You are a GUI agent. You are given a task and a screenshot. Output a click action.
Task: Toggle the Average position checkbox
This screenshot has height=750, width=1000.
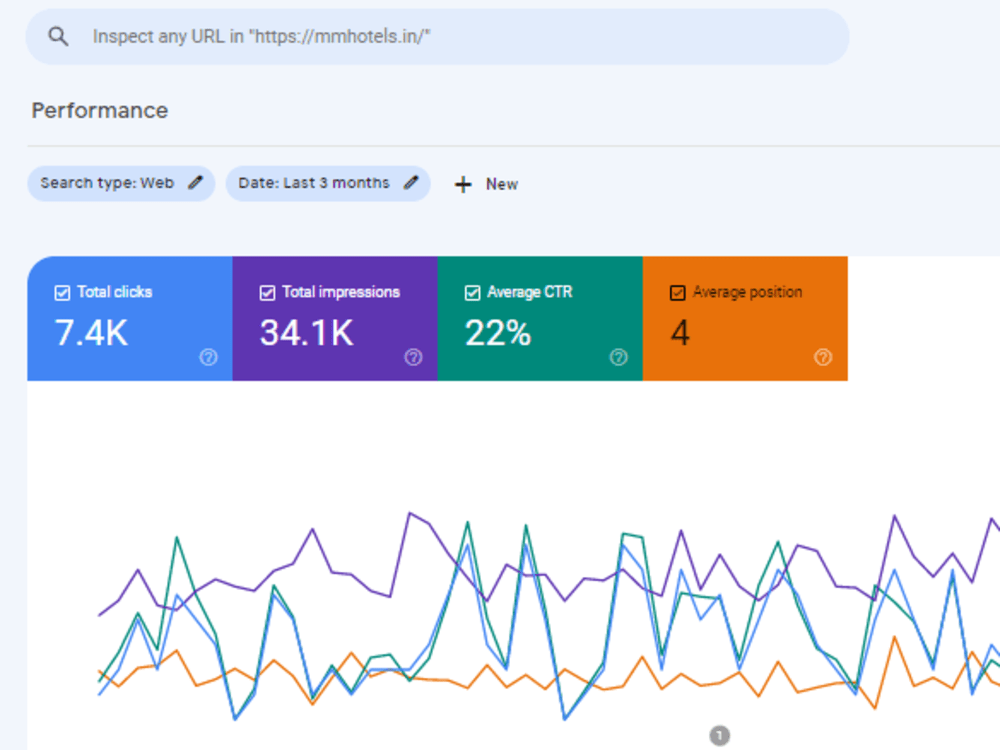click(677, 293)
